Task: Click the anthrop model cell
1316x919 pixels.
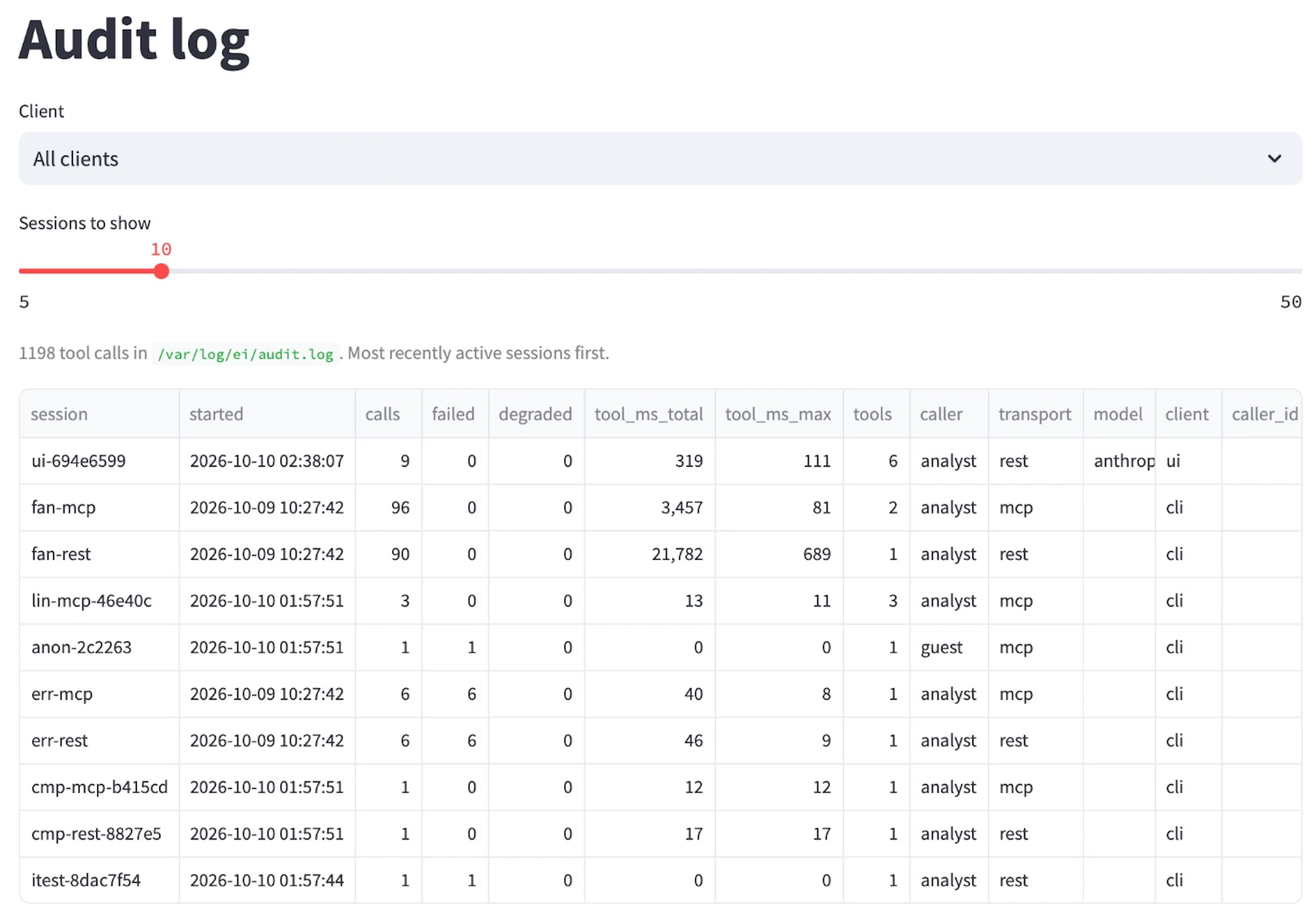Action: [1119, 461]
